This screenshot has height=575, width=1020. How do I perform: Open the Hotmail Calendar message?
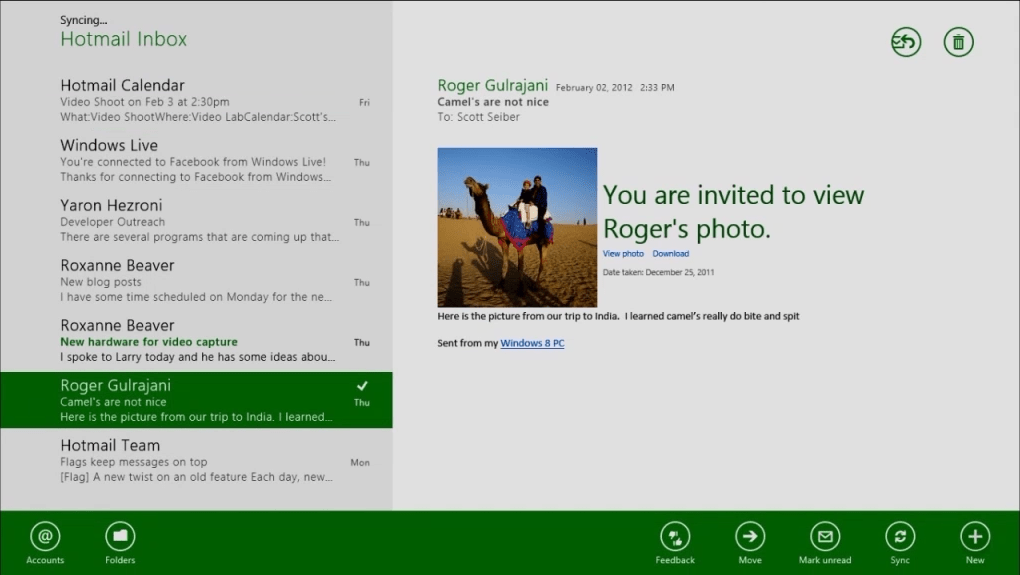pos(196,100)
